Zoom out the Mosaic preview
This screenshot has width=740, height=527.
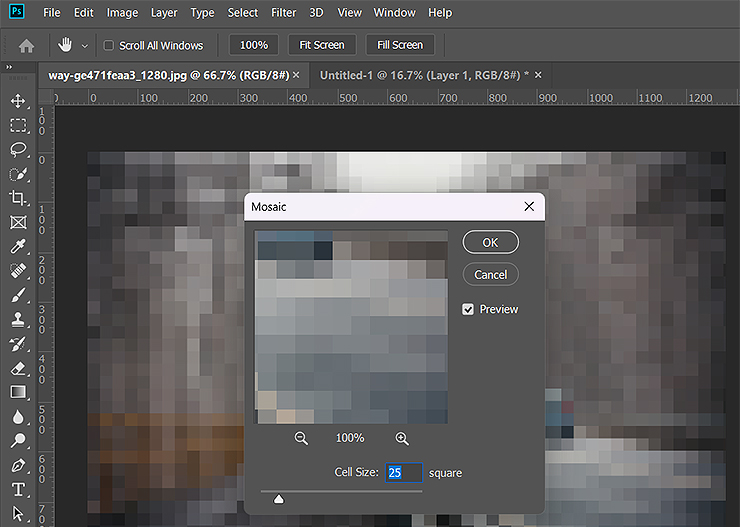[x=301, y=438]
